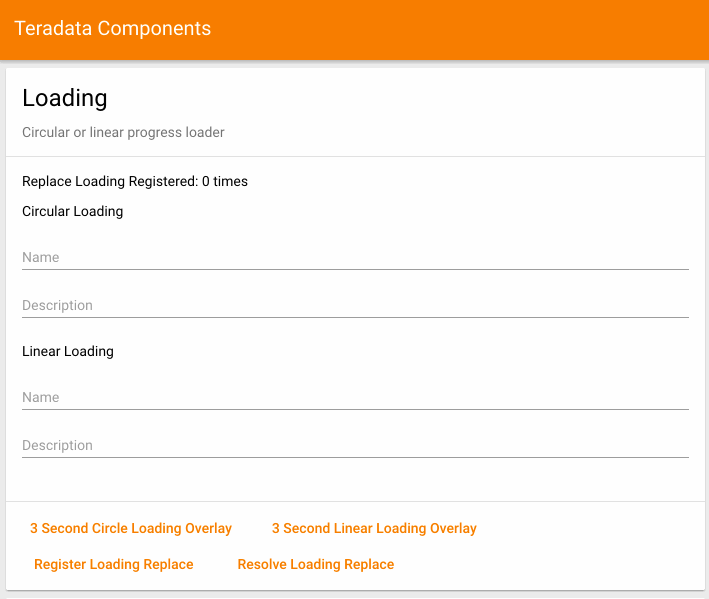Click Register Loading Replace button
This screenshot has height=599, width=709.
[113, 565]
